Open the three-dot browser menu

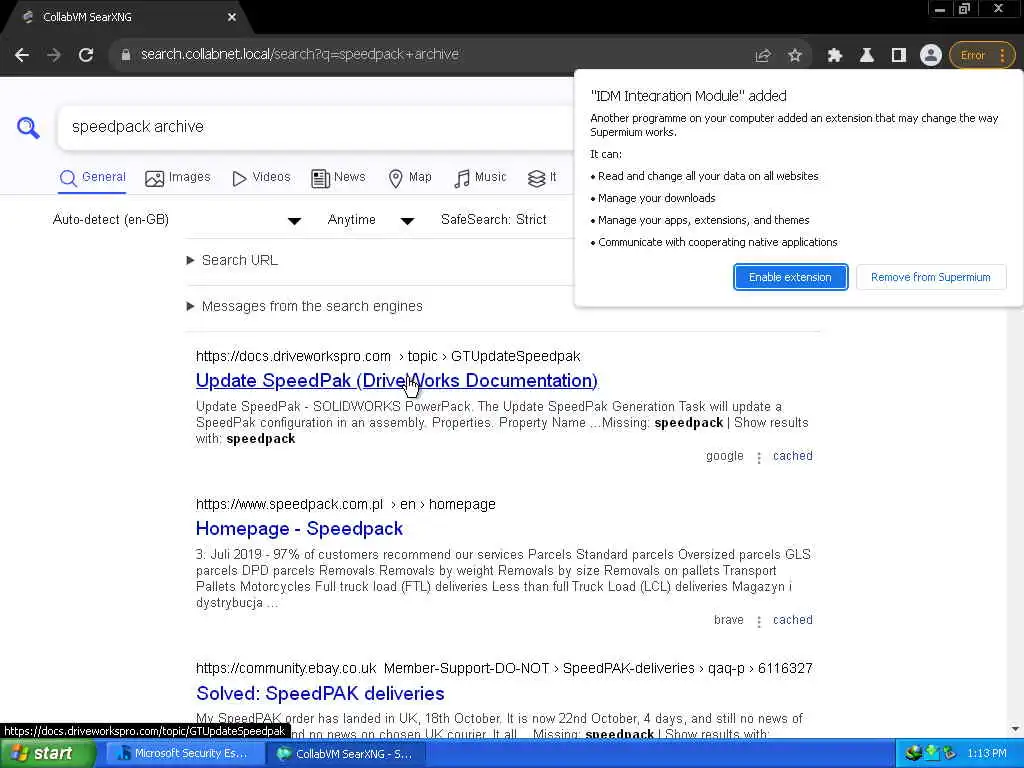pyautogui.click(x=1002, y=56)
